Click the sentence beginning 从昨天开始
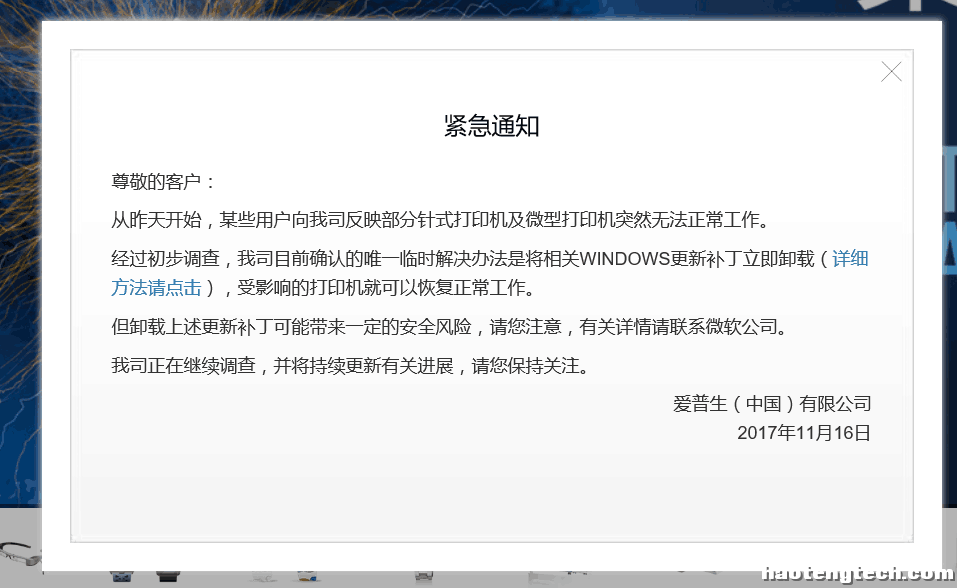The height and width of the screenshot is (588, 957). (440, 220)
